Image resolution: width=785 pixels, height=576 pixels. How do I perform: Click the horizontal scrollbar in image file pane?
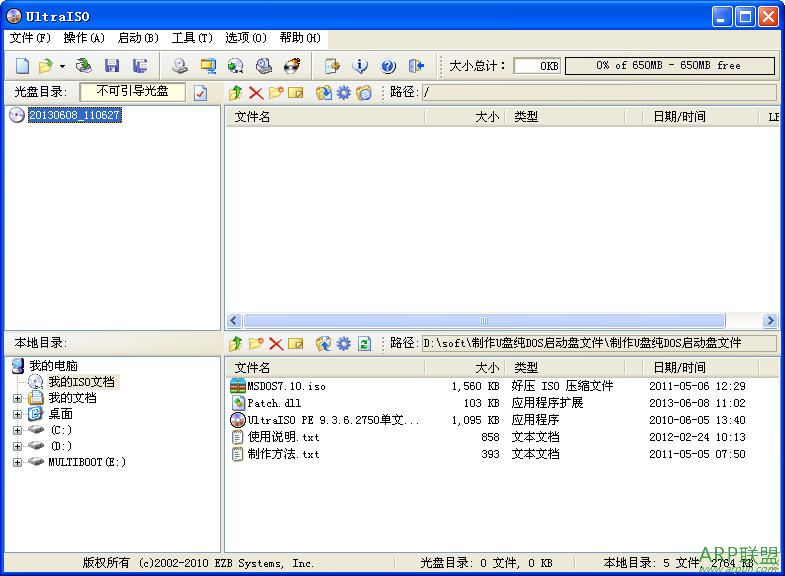(502, 321)
